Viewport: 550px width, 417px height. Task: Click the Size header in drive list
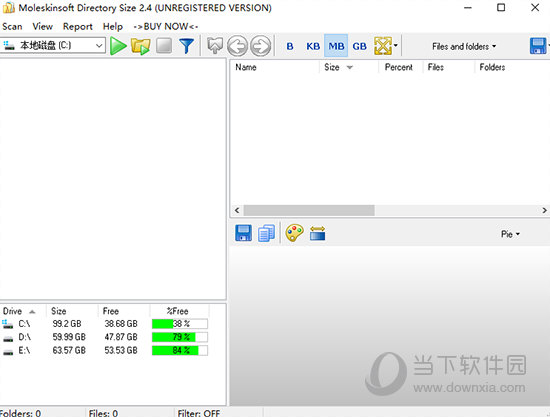point(72,311)
